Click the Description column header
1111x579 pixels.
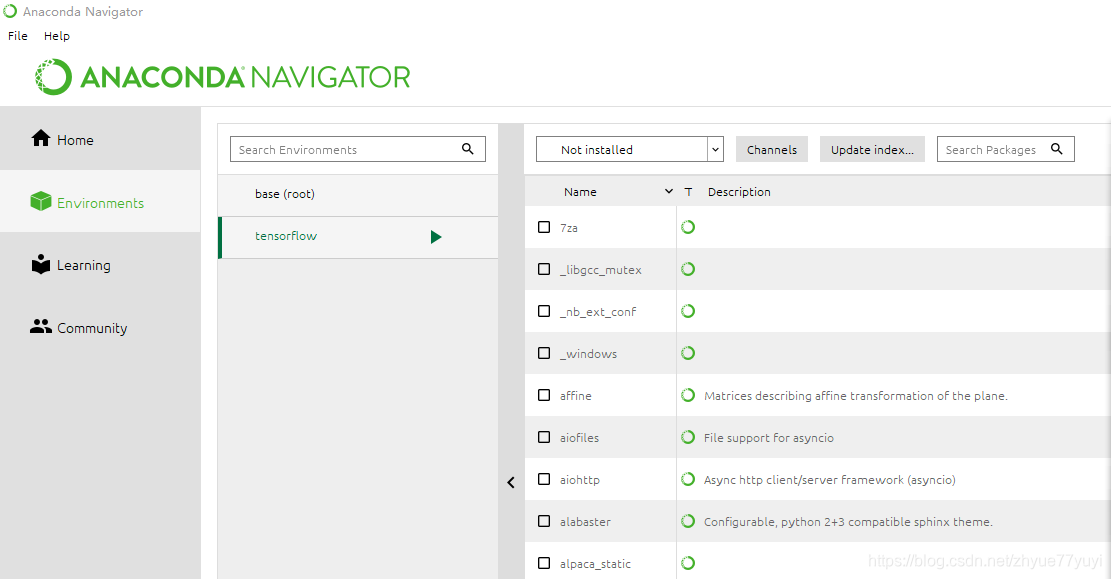coord(739,191)
